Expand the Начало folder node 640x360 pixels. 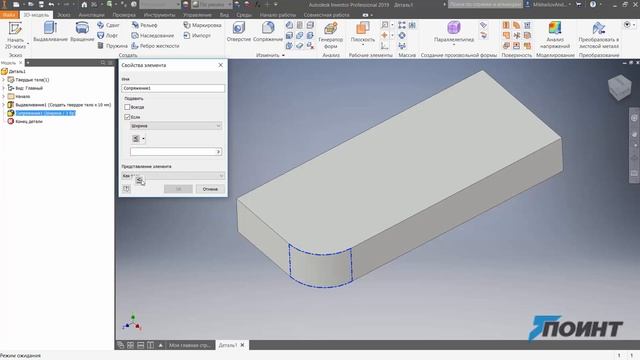[x=4, y=96]
